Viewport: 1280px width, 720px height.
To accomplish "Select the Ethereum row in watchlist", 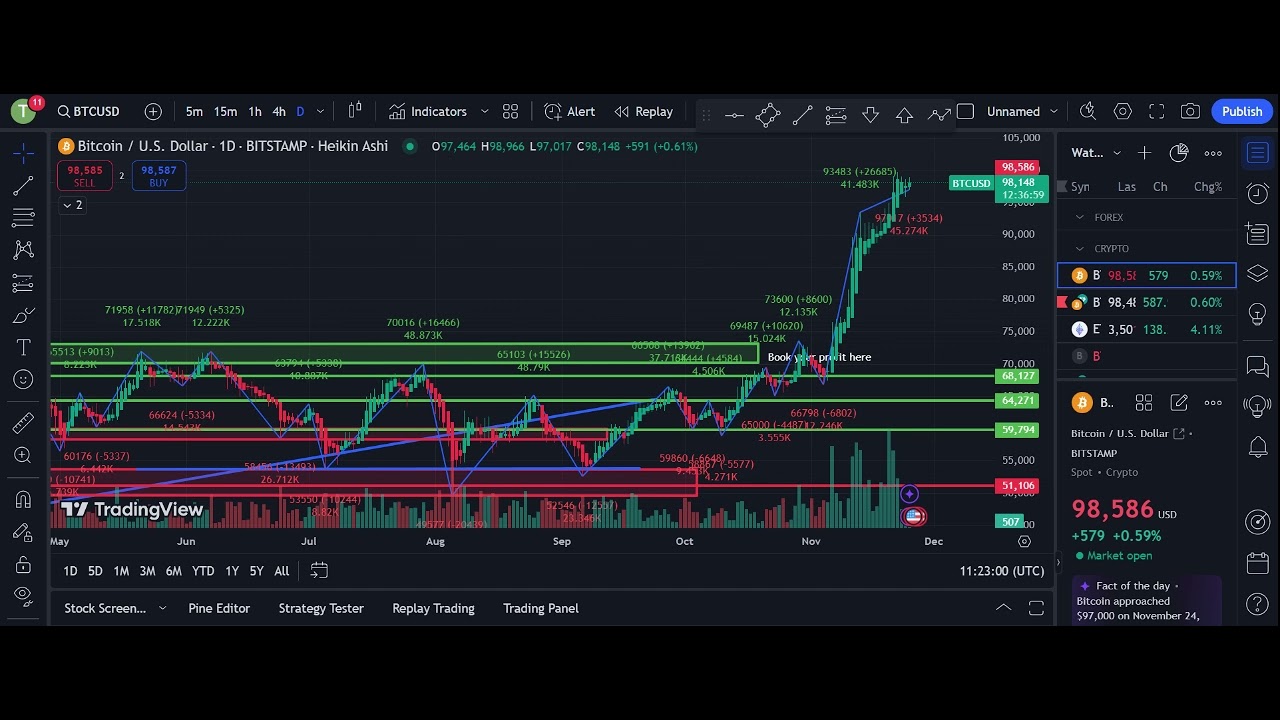I will pyautogui.click(x=1147, y=329).
